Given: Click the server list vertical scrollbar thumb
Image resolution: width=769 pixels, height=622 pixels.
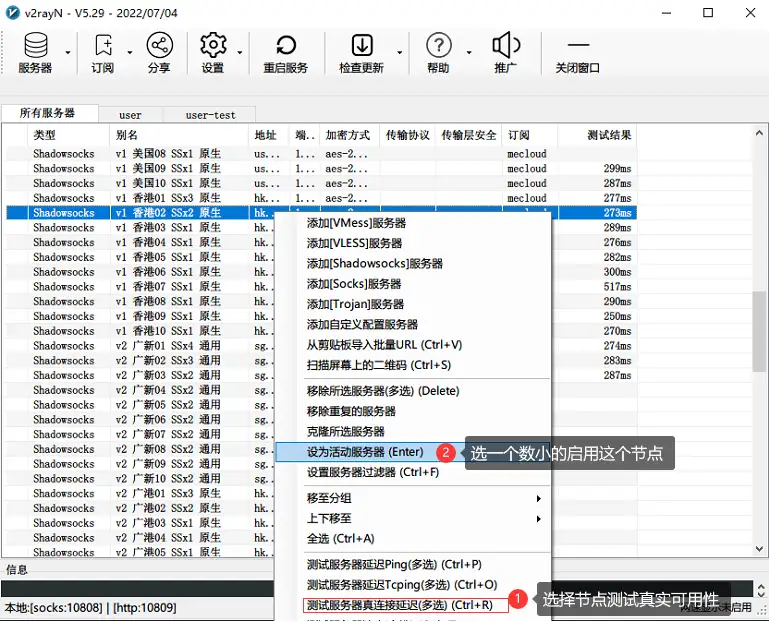Looking at the screenshot, I should (759, 332).
